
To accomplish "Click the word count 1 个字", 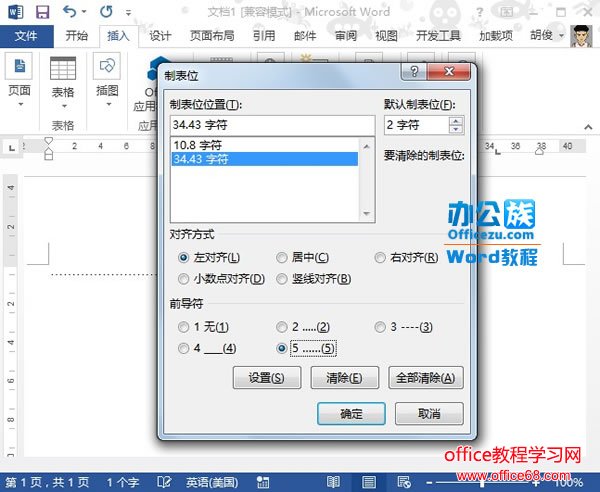I will pos(122,482).
